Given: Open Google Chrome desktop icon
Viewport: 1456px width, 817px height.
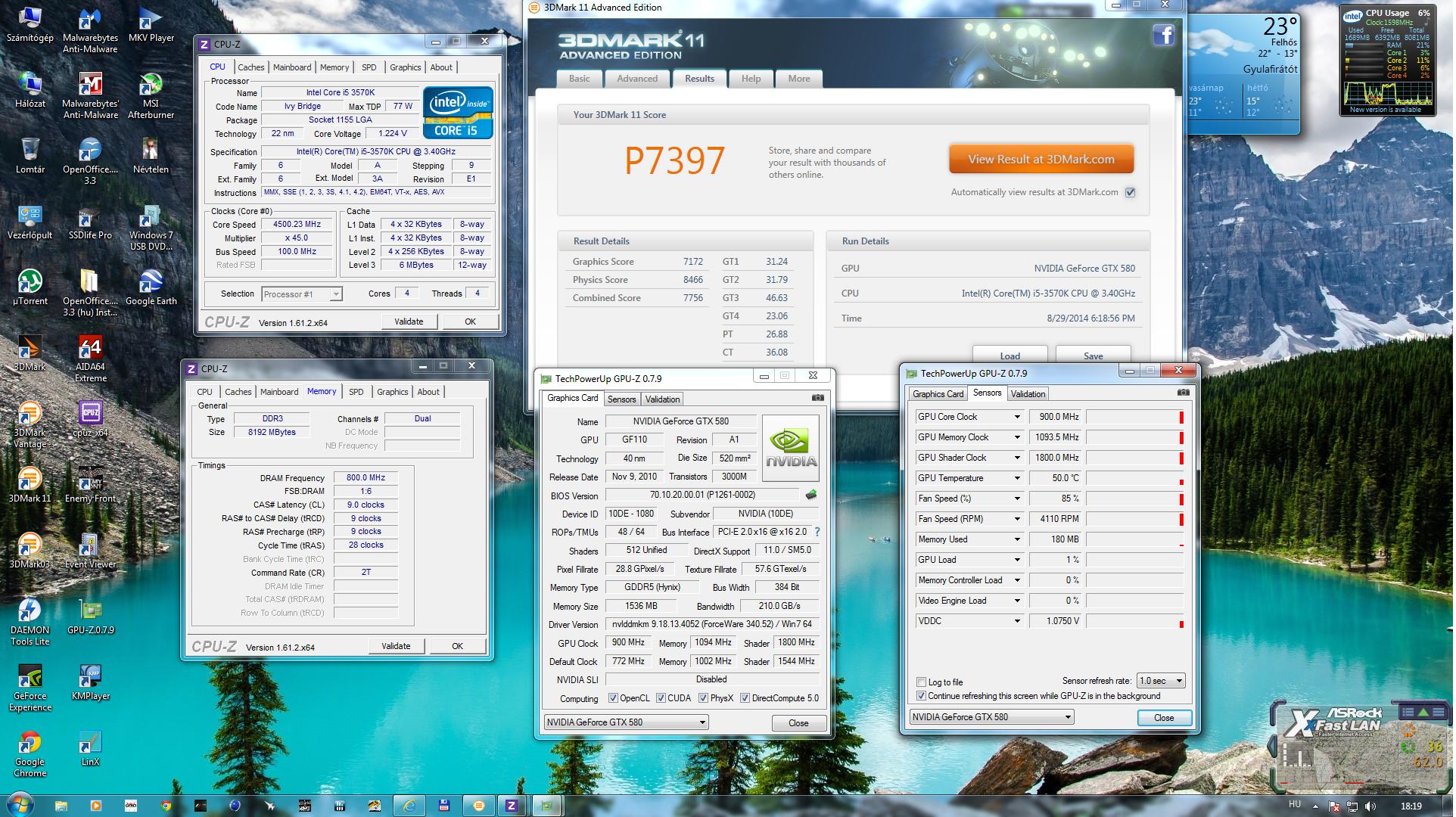Looking at the screenshot, I should coord(30,753).
